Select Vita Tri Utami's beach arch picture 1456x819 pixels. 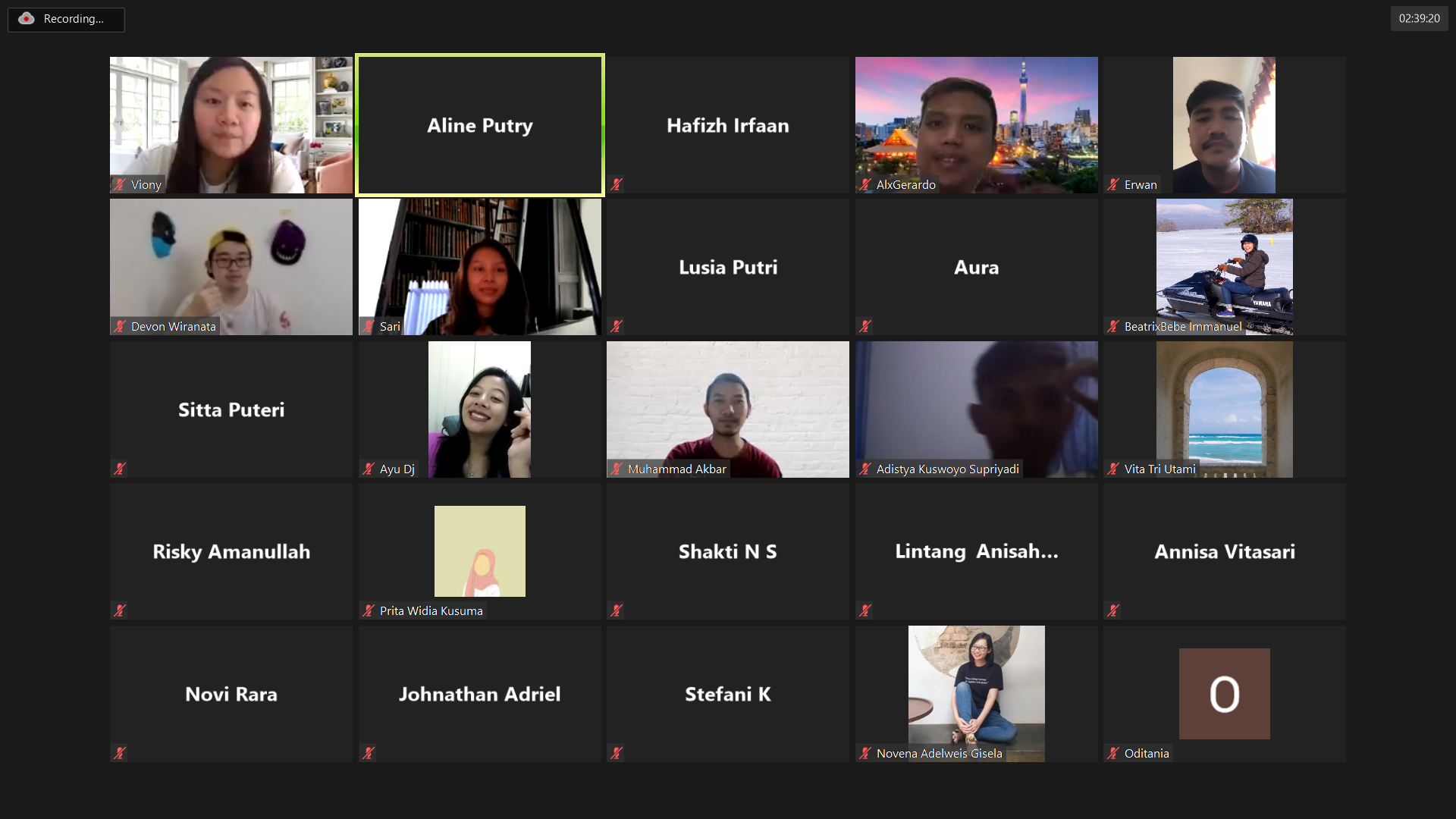tap(1225, 409)
